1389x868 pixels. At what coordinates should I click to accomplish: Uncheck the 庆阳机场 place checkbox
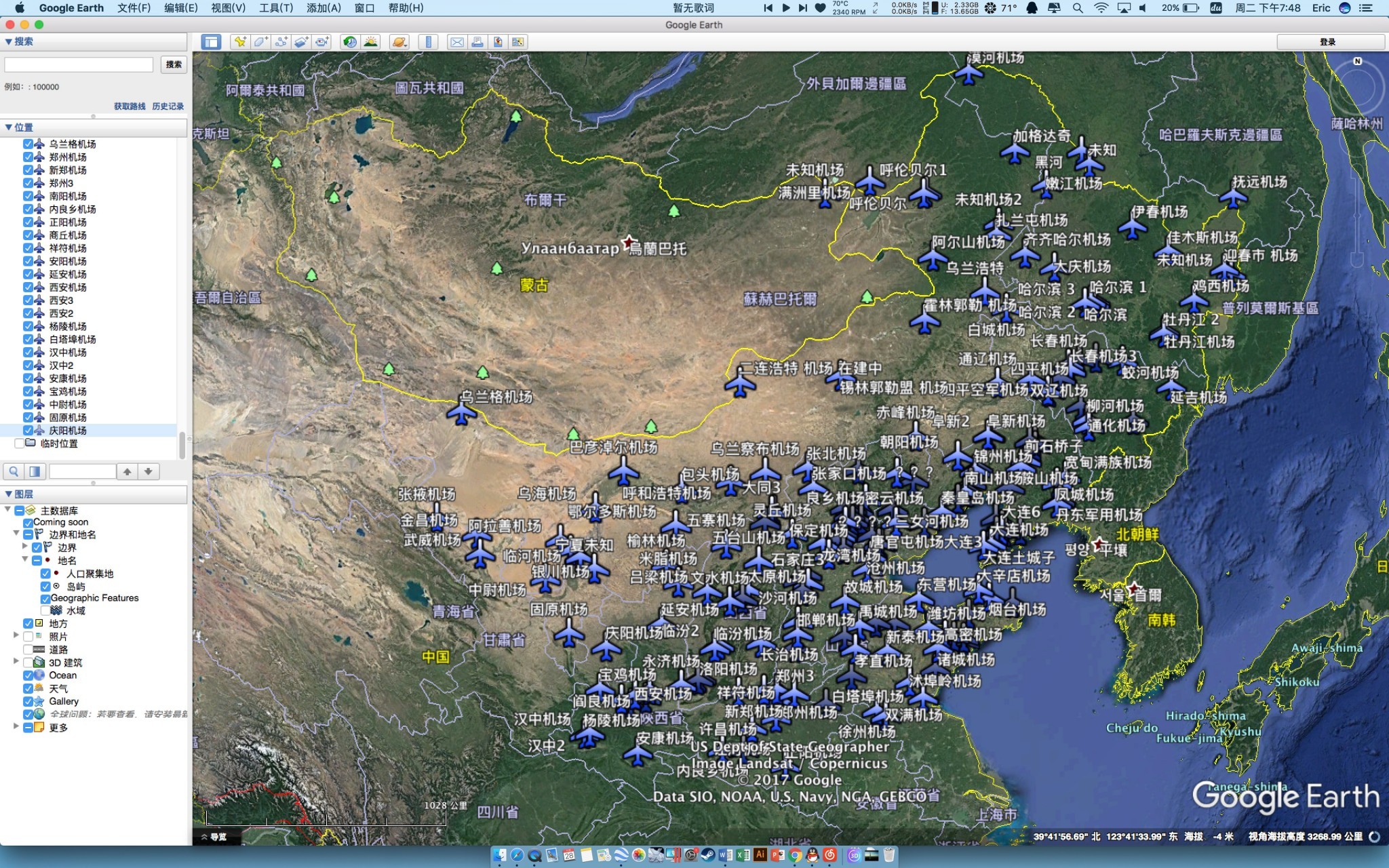coord(28,431)
